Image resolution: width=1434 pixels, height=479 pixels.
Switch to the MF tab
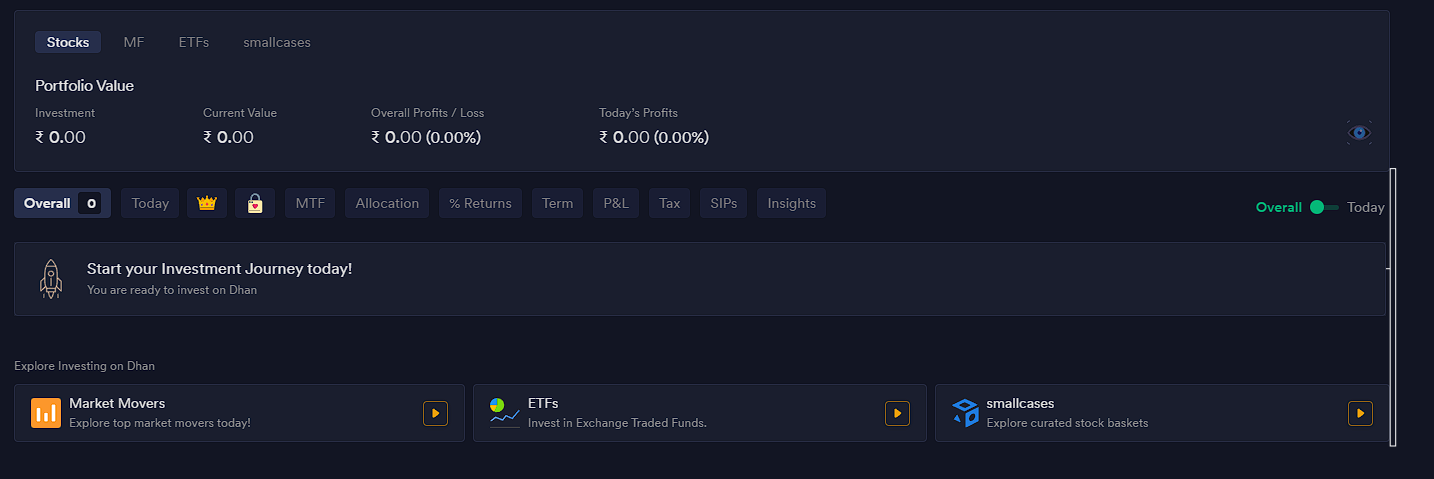pos(134,42)
